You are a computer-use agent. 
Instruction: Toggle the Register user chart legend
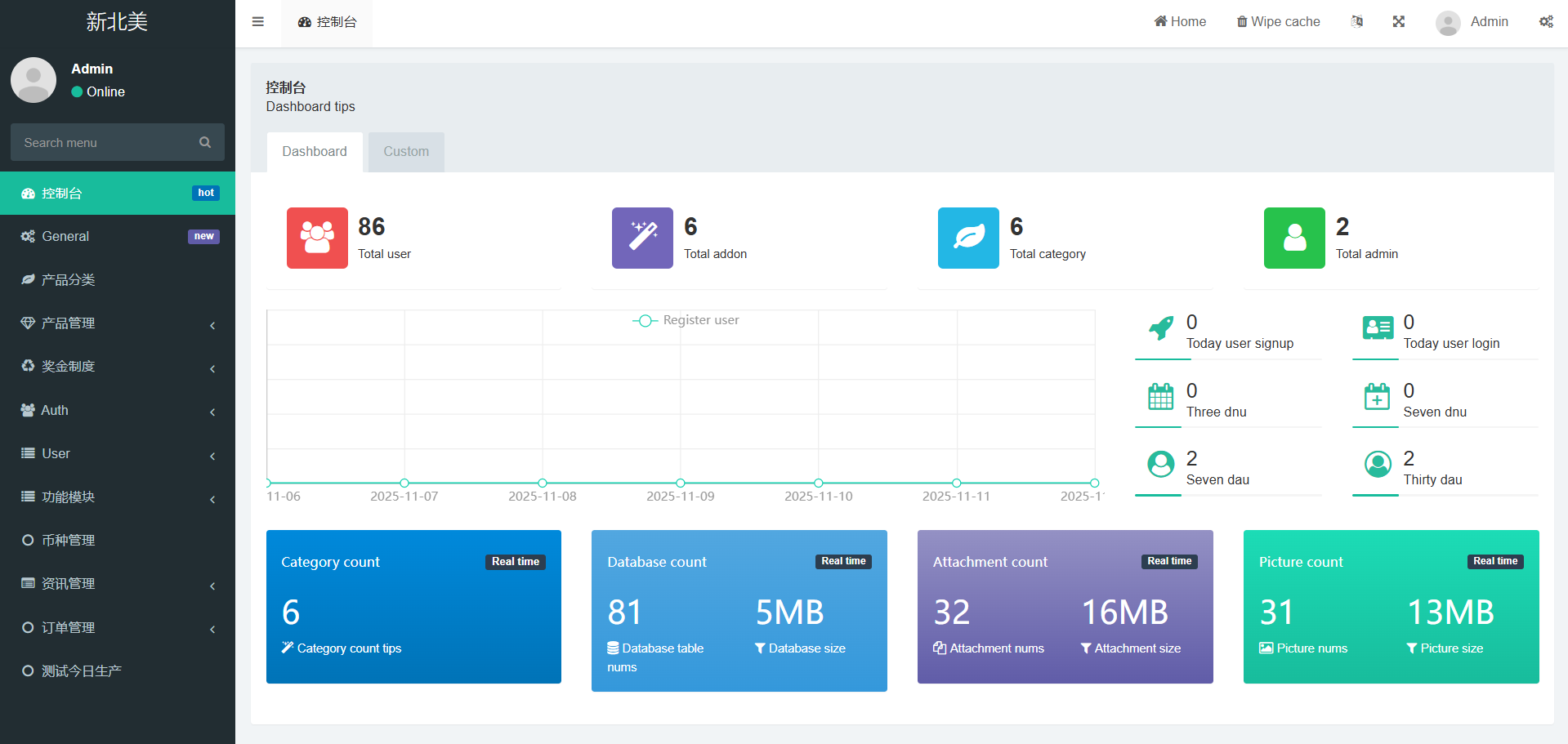point(686,320)
